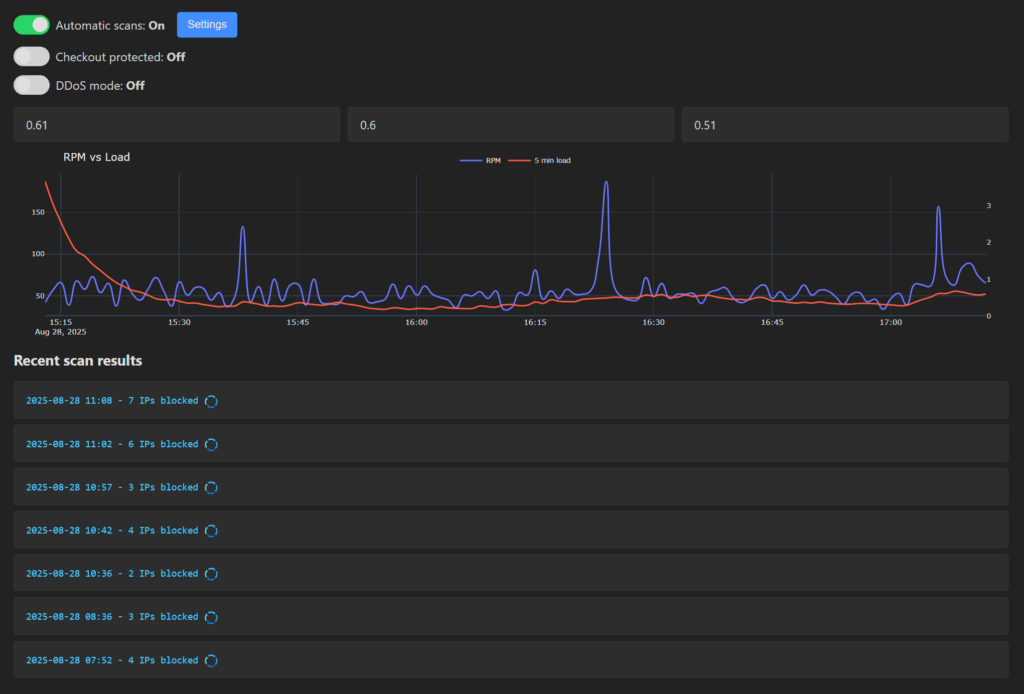Expand the 10:57 scan with 3 IPs blocked

(x=112, y=487)
